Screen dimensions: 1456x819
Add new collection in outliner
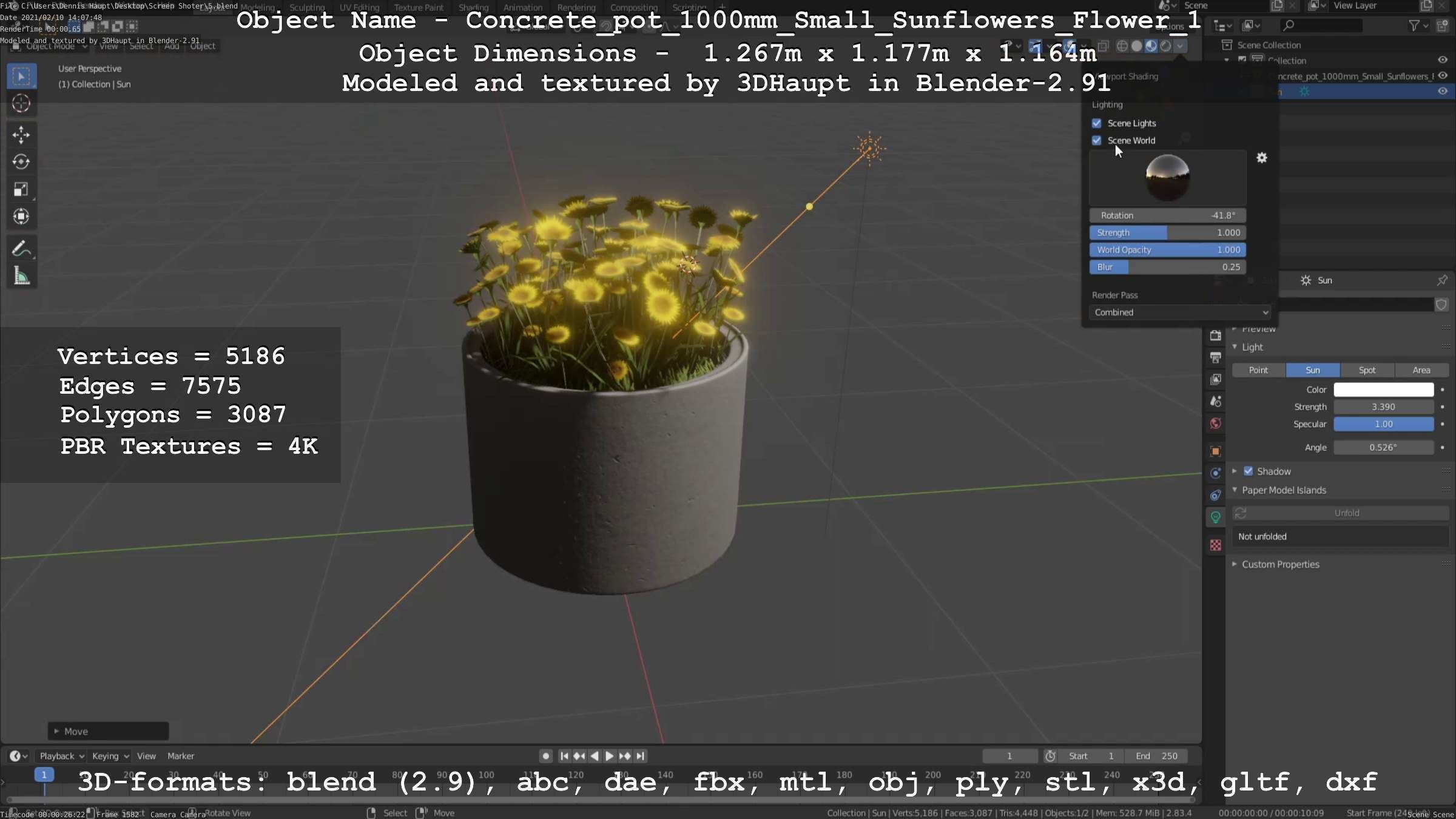click(x=1443, y=25)
